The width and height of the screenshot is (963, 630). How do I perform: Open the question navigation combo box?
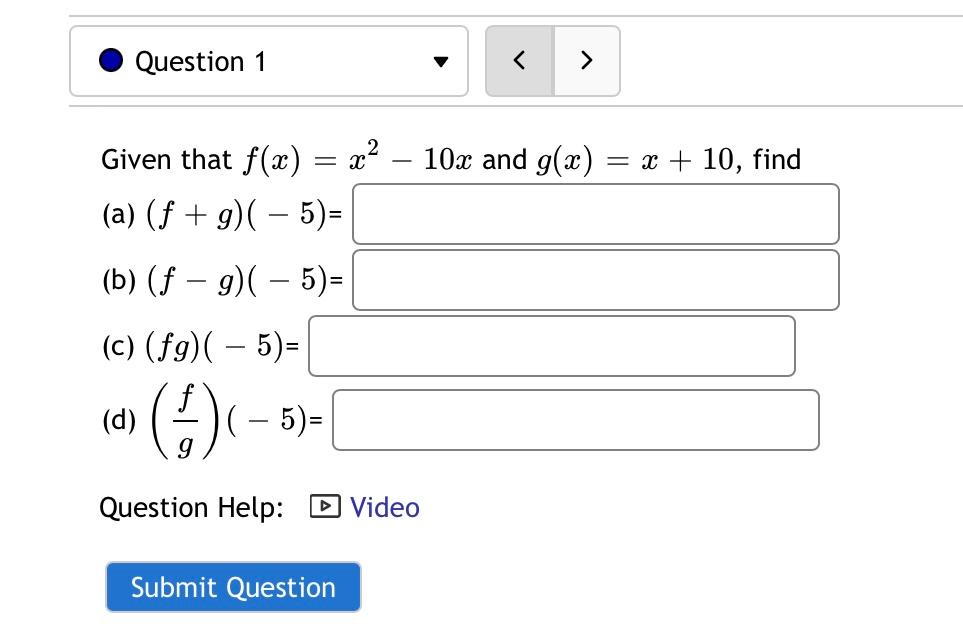coord(270,60)
